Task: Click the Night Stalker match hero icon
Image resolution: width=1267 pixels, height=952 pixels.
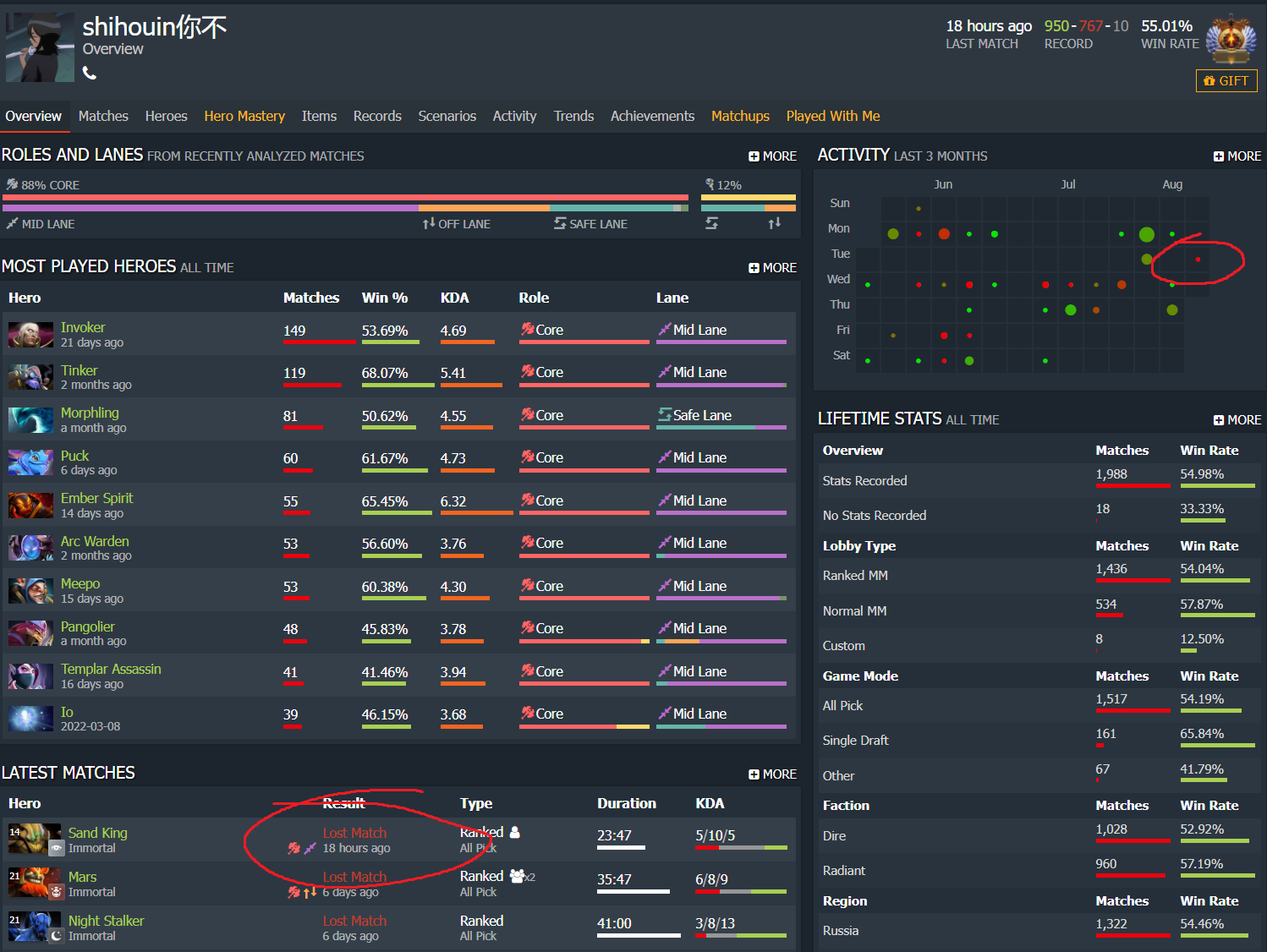Action: pos(35,927)
